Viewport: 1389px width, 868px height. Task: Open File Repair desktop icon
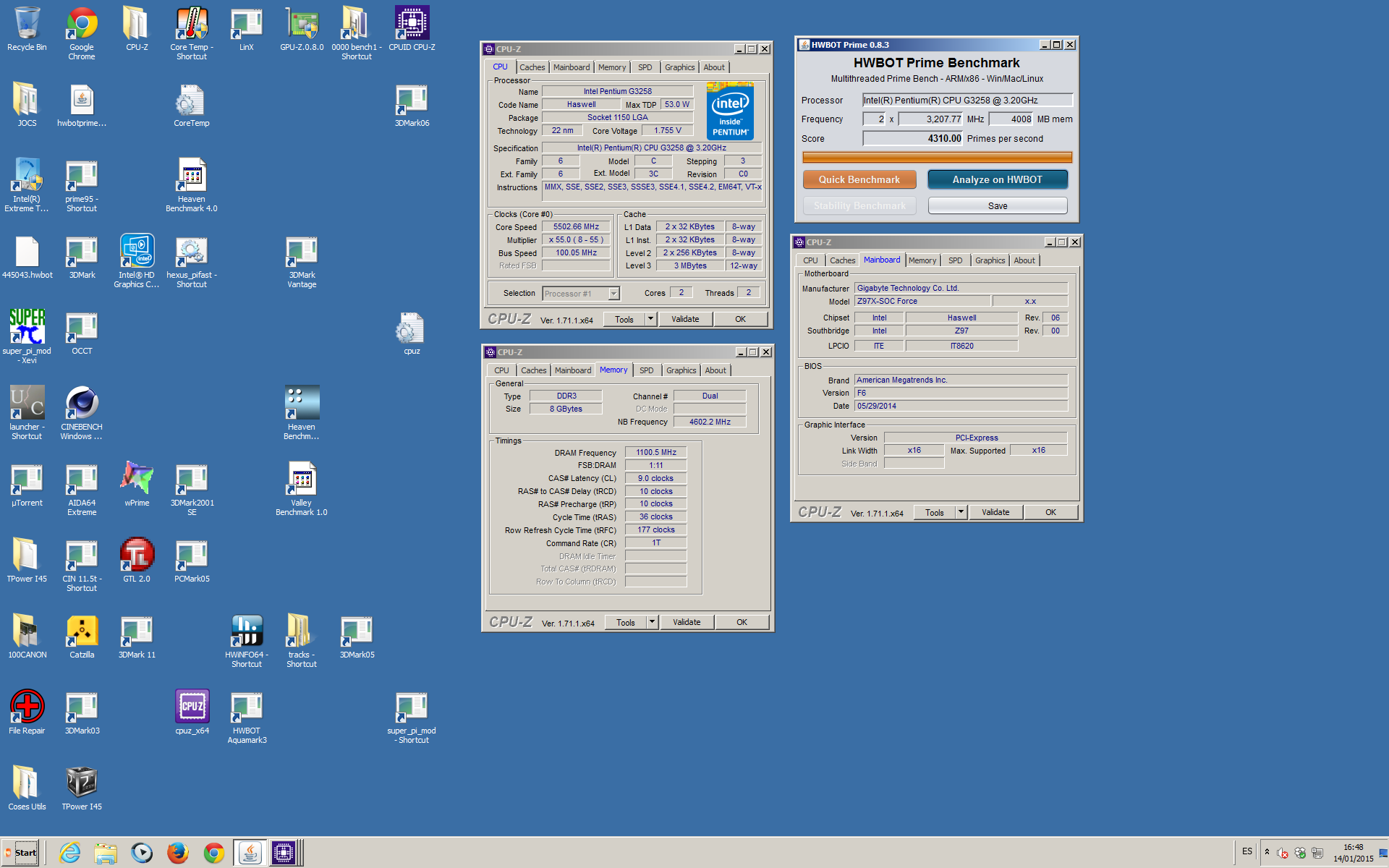pos(27,712)
